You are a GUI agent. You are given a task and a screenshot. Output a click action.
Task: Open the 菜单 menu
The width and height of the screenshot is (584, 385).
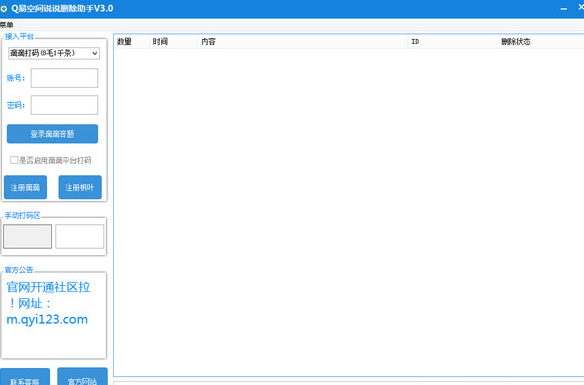(7, 25)
